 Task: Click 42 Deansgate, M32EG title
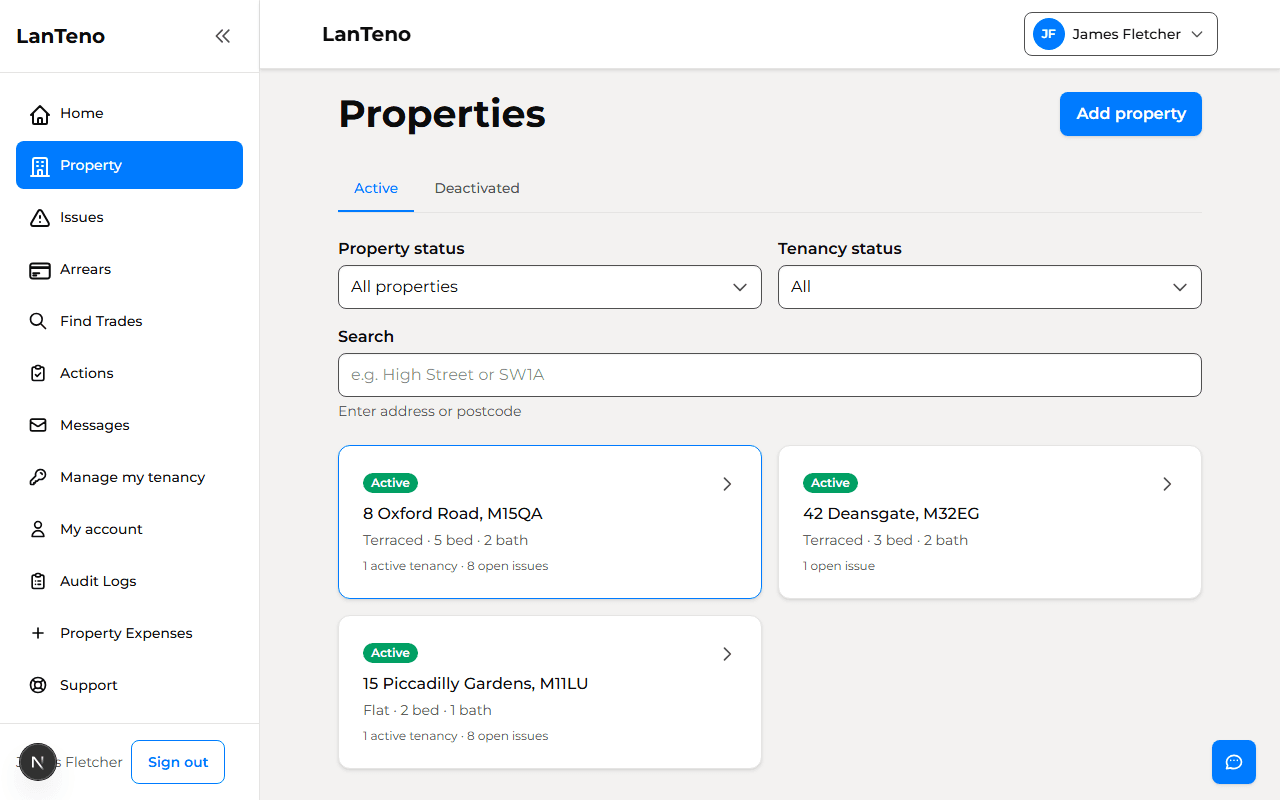[891, 513]
